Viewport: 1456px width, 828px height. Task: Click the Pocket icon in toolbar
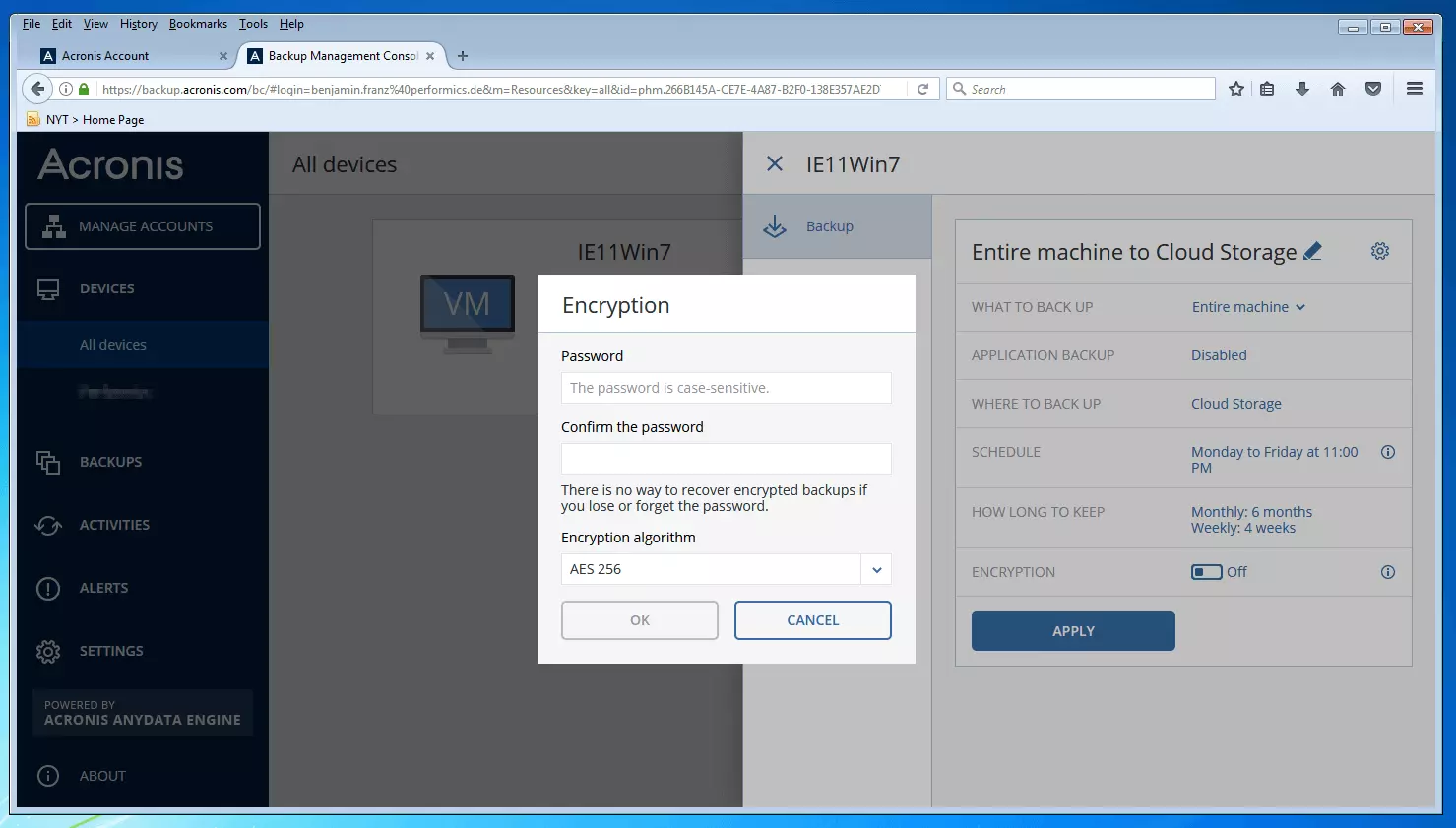[x=1373, y=89]
